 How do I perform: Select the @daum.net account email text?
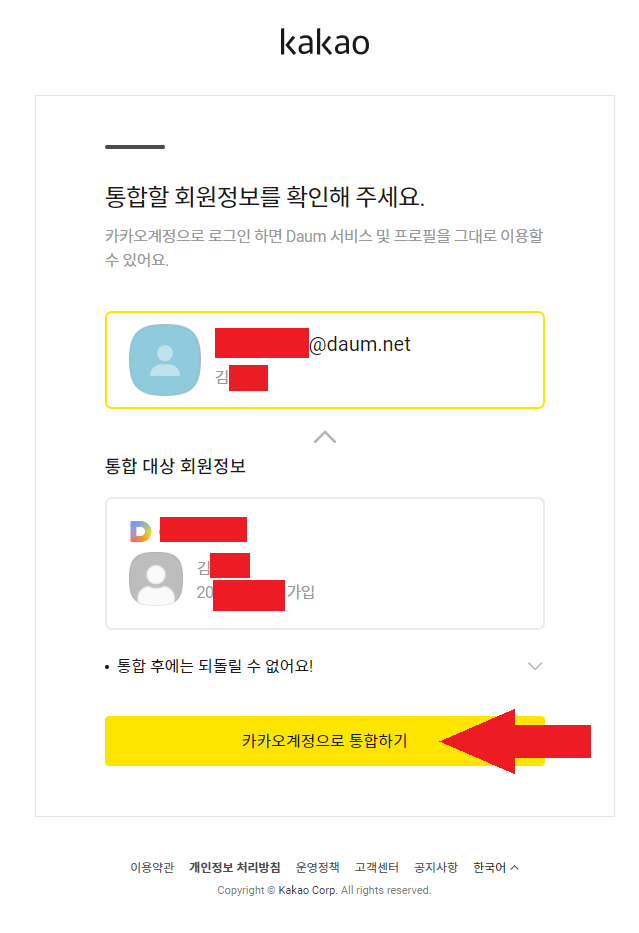[x=360, y=345]
